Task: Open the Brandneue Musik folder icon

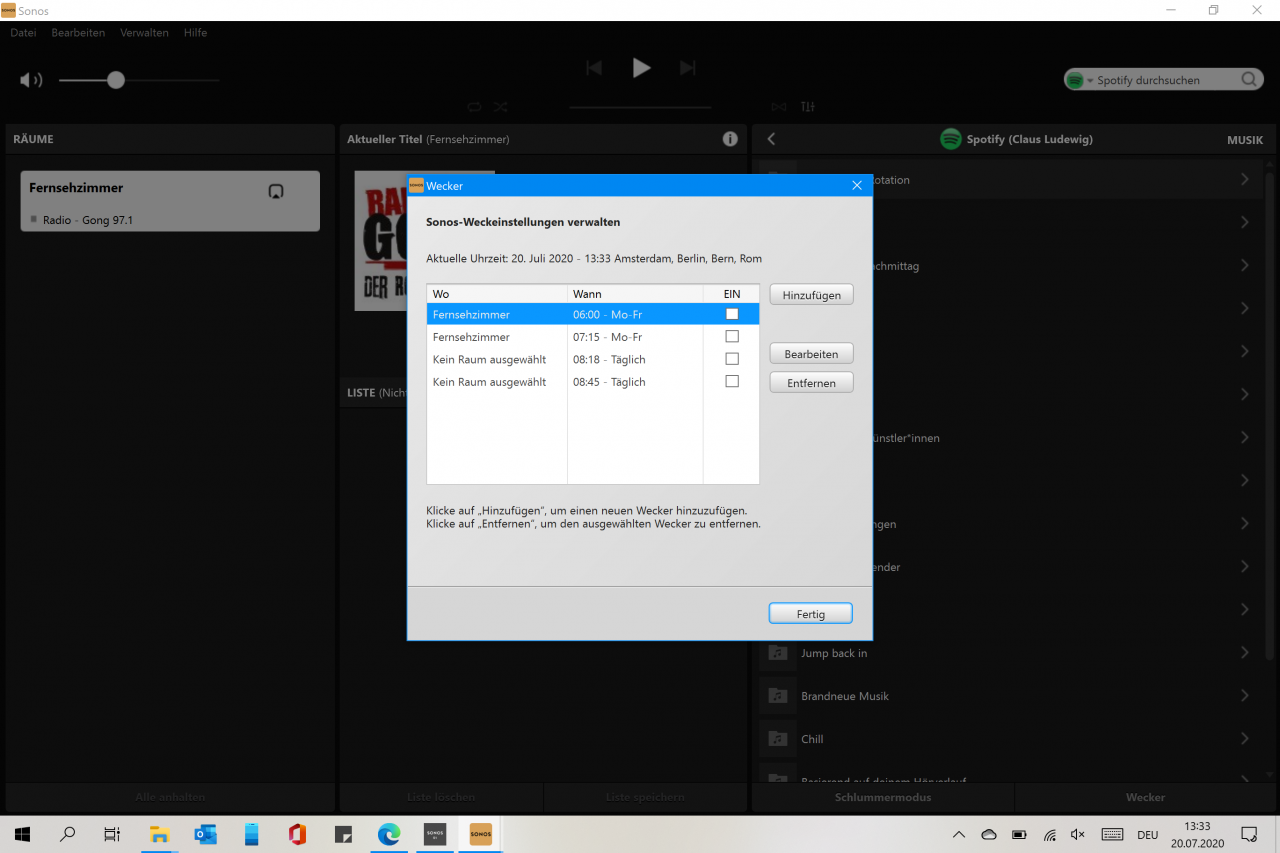Action: click(777, 696)
